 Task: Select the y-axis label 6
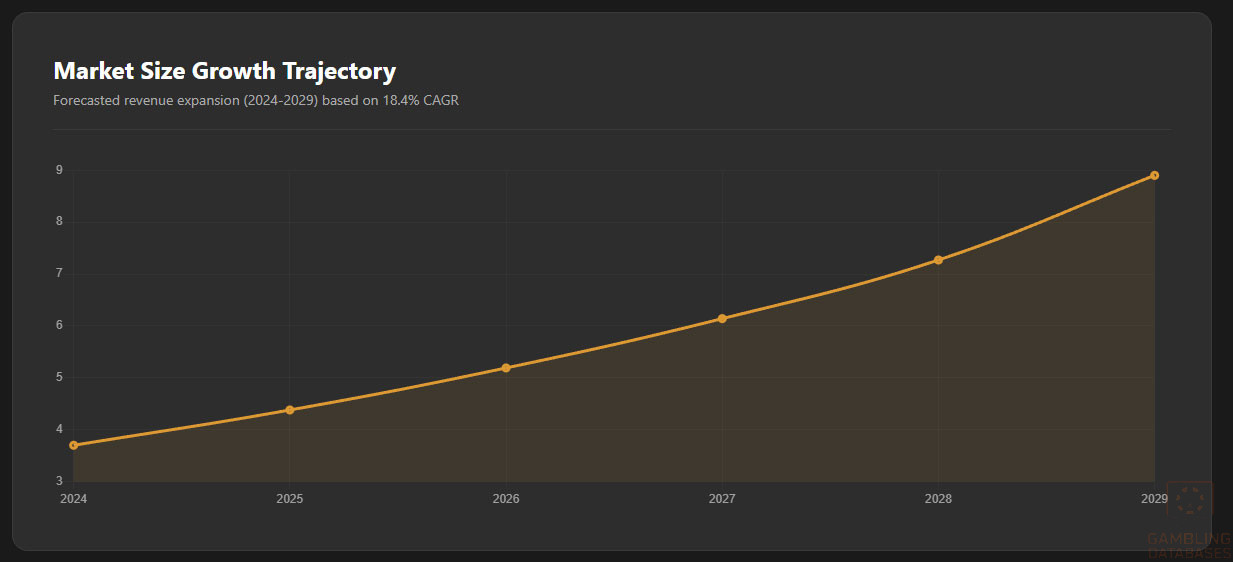59,326
